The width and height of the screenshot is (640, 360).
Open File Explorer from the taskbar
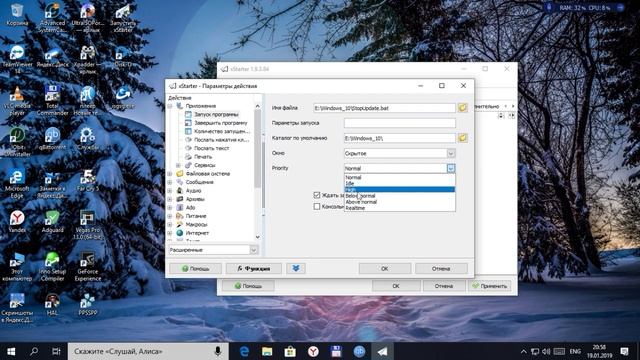click(x=267, y=351)
